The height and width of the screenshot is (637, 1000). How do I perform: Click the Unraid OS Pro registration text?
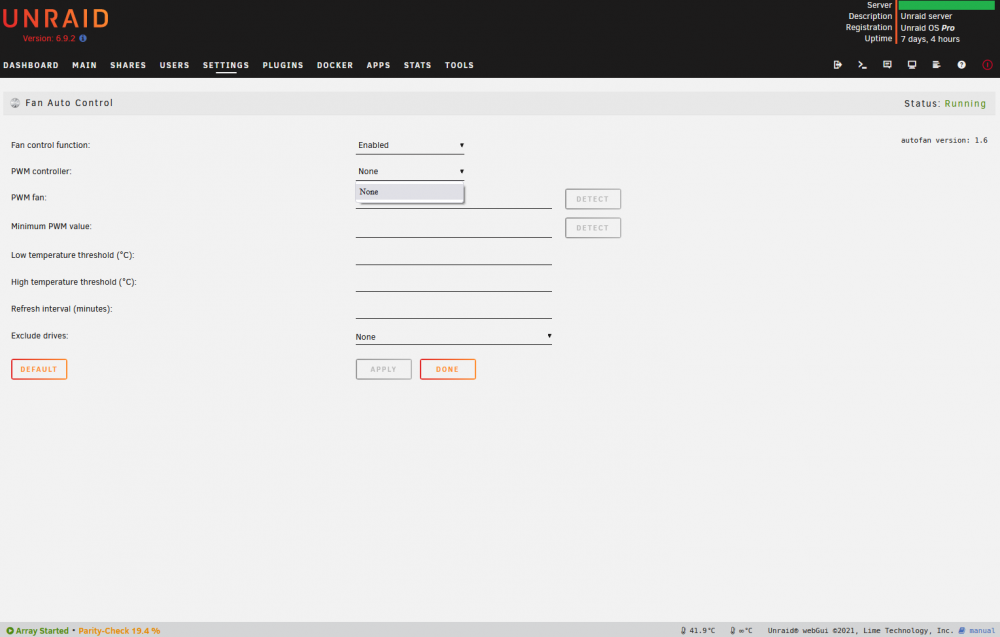[x=927, y=28]
